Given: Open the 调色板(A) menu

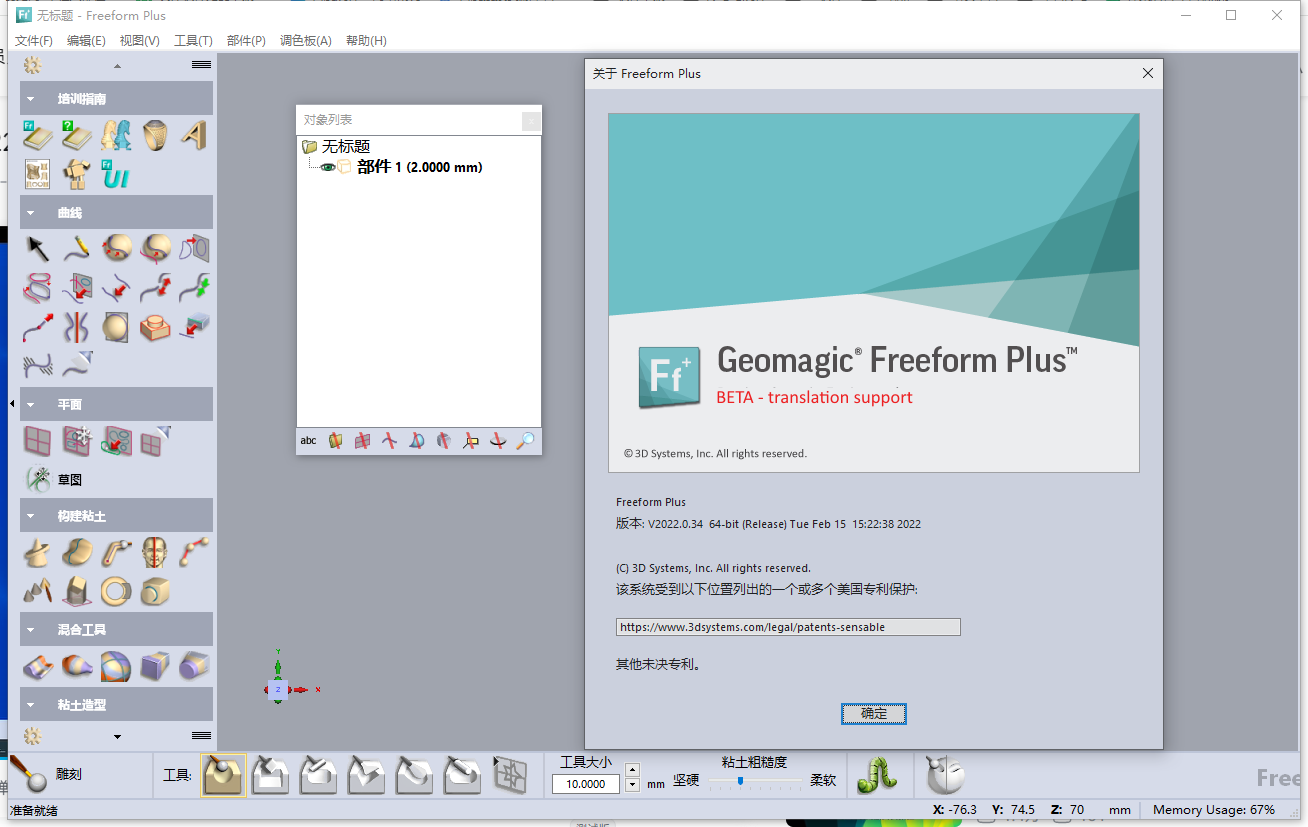Looking at the screenshot, I should tap(306, 41).
